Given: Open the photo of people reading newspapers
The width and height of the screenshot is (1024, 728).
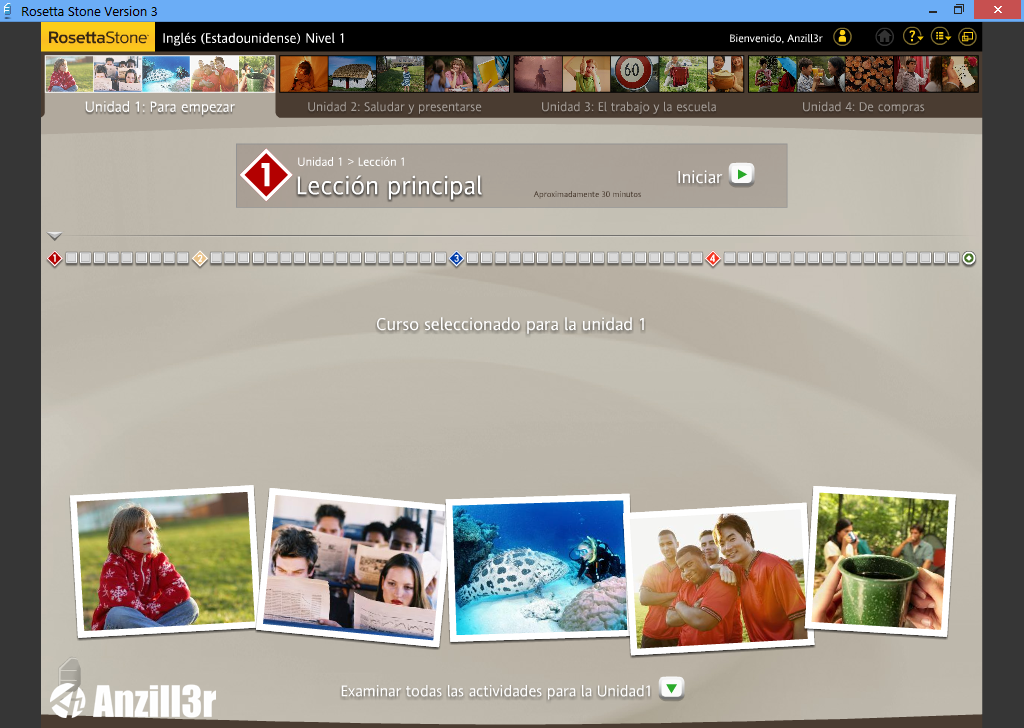Looking at the screenshot, I should 353,567.
